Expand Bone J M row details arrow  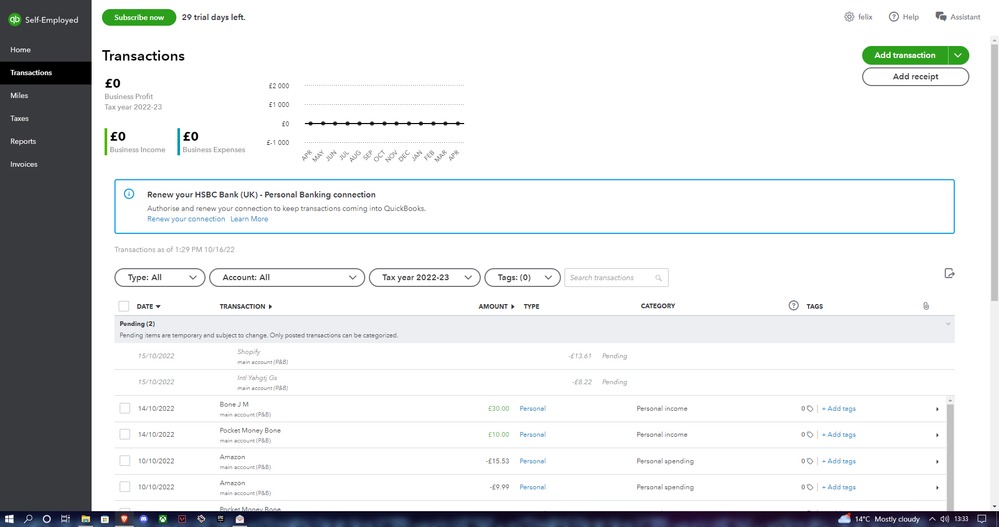(x=937, y=409)
